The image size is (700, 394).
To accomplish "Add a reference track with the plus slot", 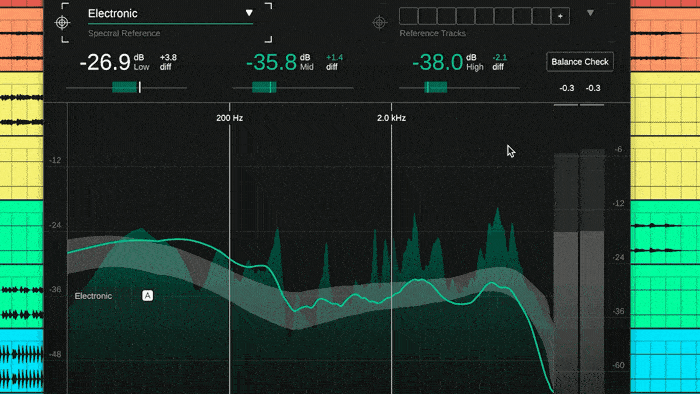I will click(560, 16).
